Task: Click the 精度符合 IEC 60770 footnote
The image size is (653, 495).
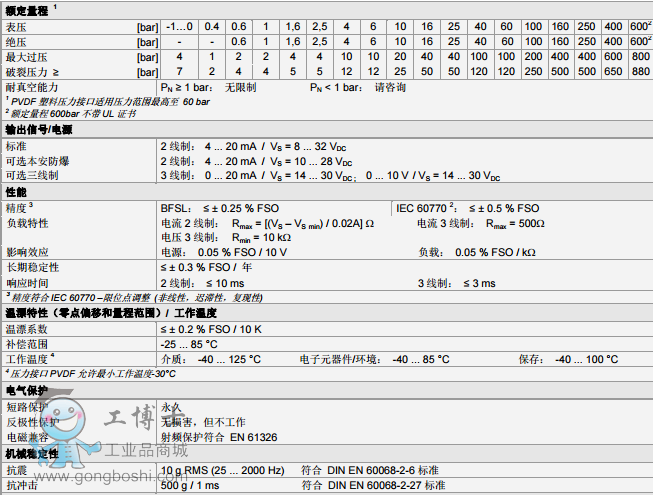Action: coord(135,298)
